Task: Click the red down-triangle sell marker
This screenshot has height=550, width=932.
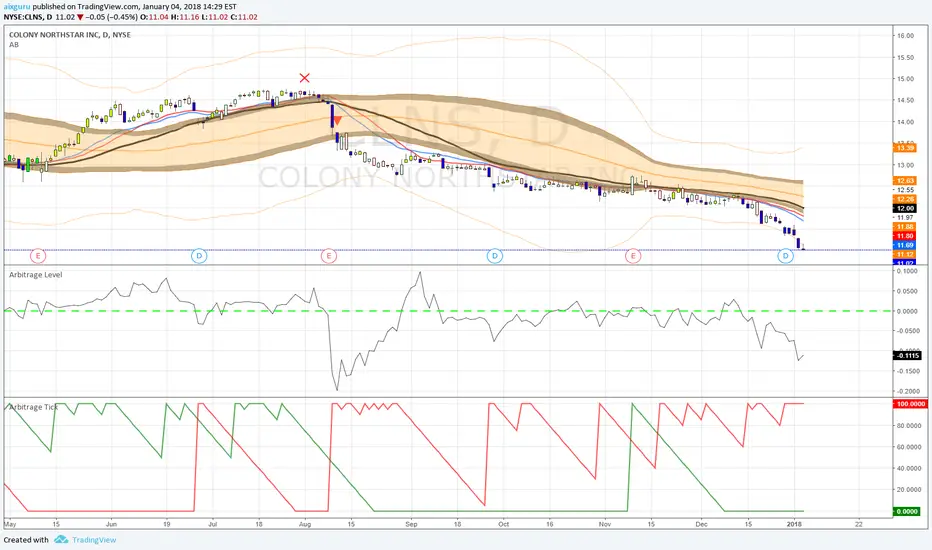Action: 337,121
